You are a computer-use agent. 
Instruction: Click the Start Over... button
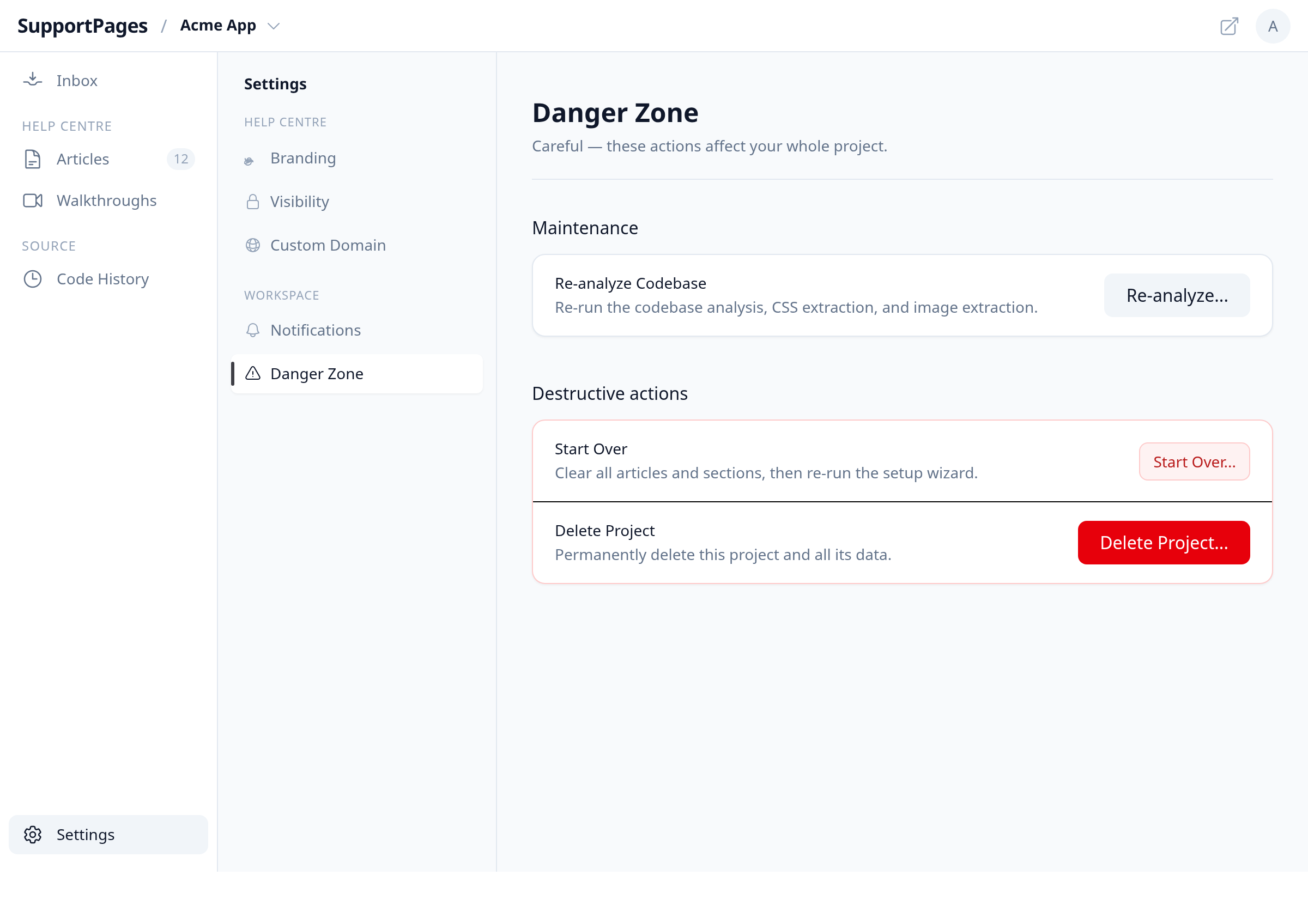[1194, 461]
